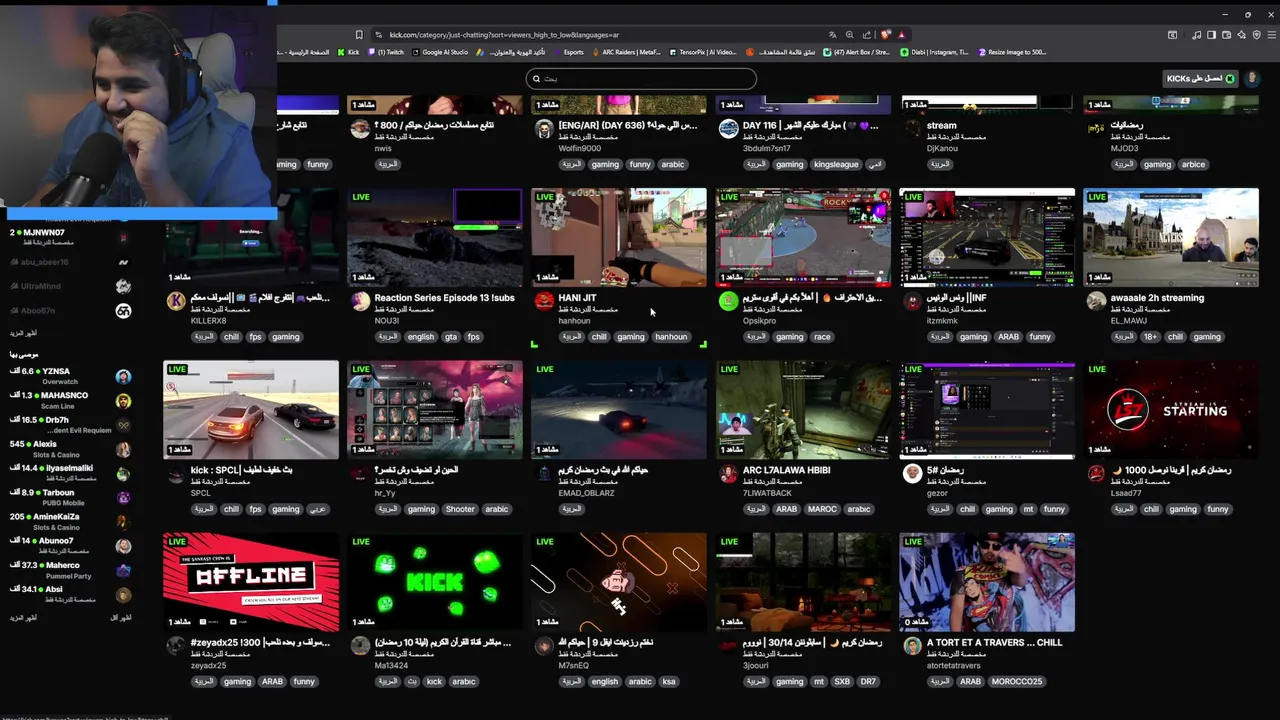Open the Brave wallet icon in toolbar
The width and height of the screenshot is (1280, 720).
[x=1226, y=35]
